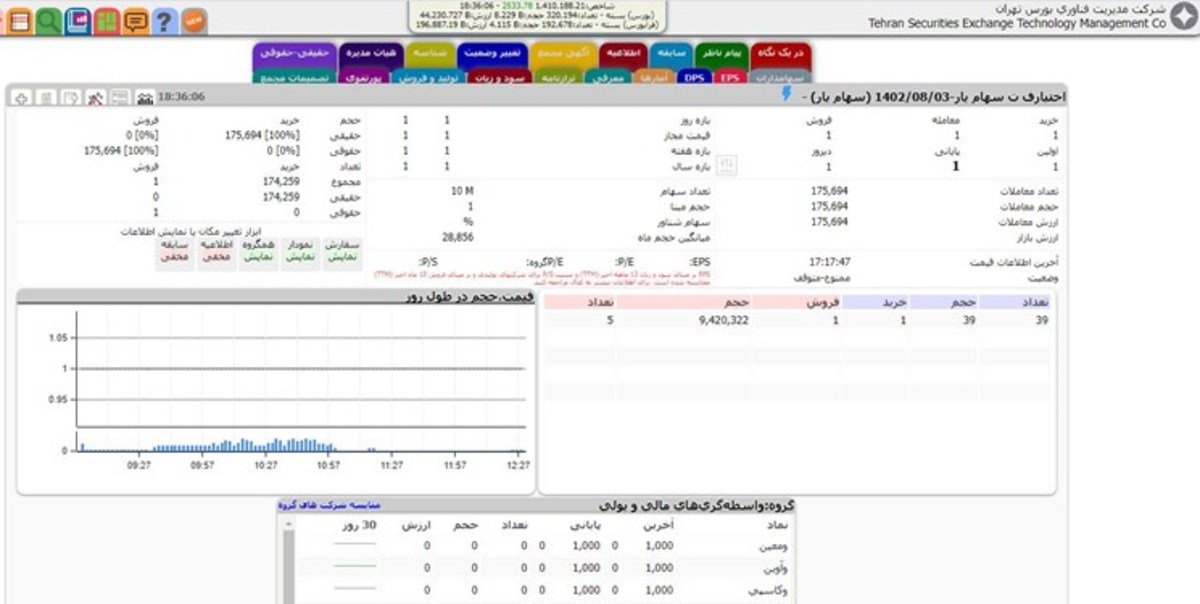Switch to the DPS tab
The height and width of the screenshot is (604, 1200).
click(695, 77)
